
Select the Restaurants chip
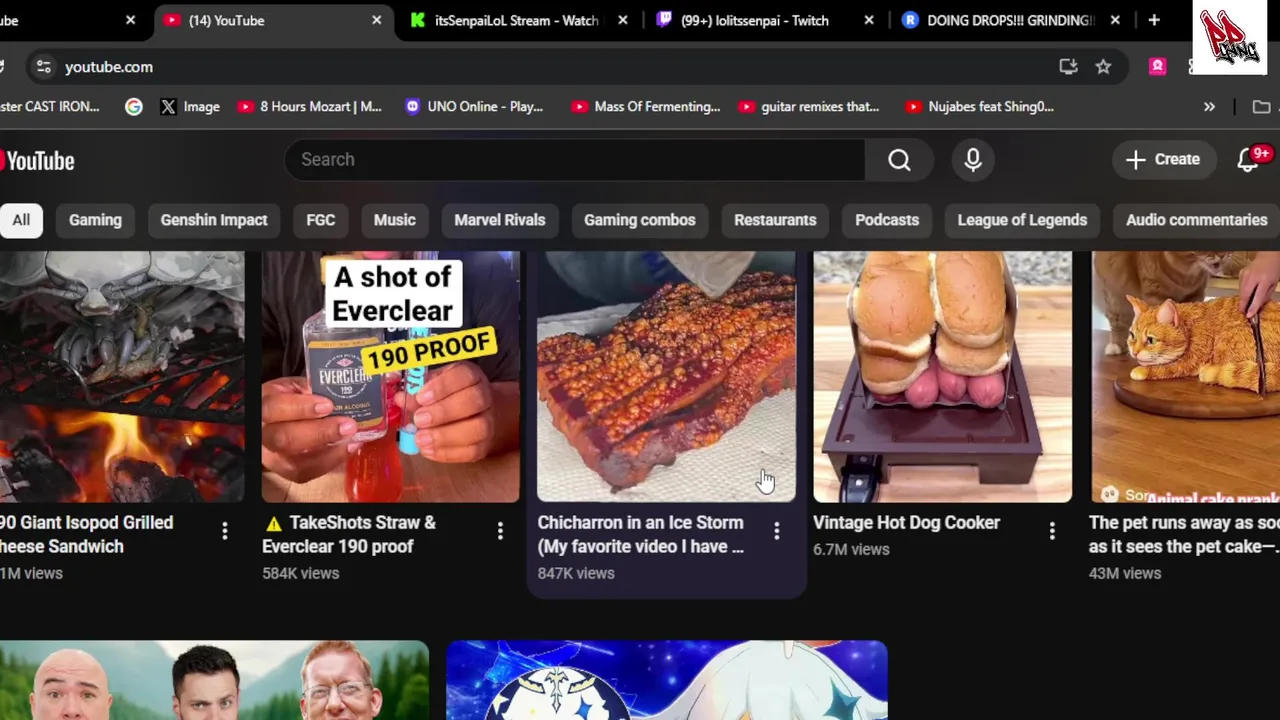pos(775,220)
